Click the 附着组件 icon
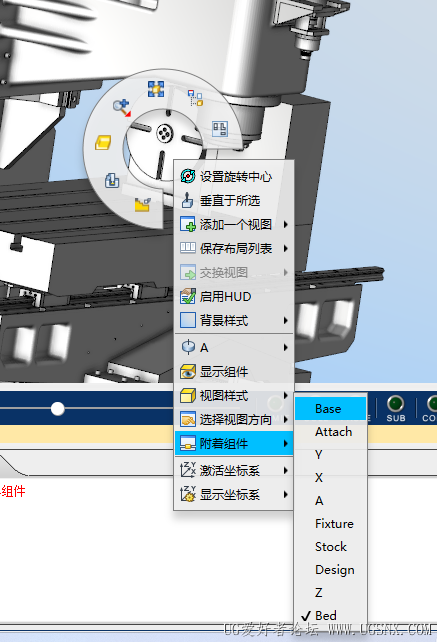 click(188, 443)
